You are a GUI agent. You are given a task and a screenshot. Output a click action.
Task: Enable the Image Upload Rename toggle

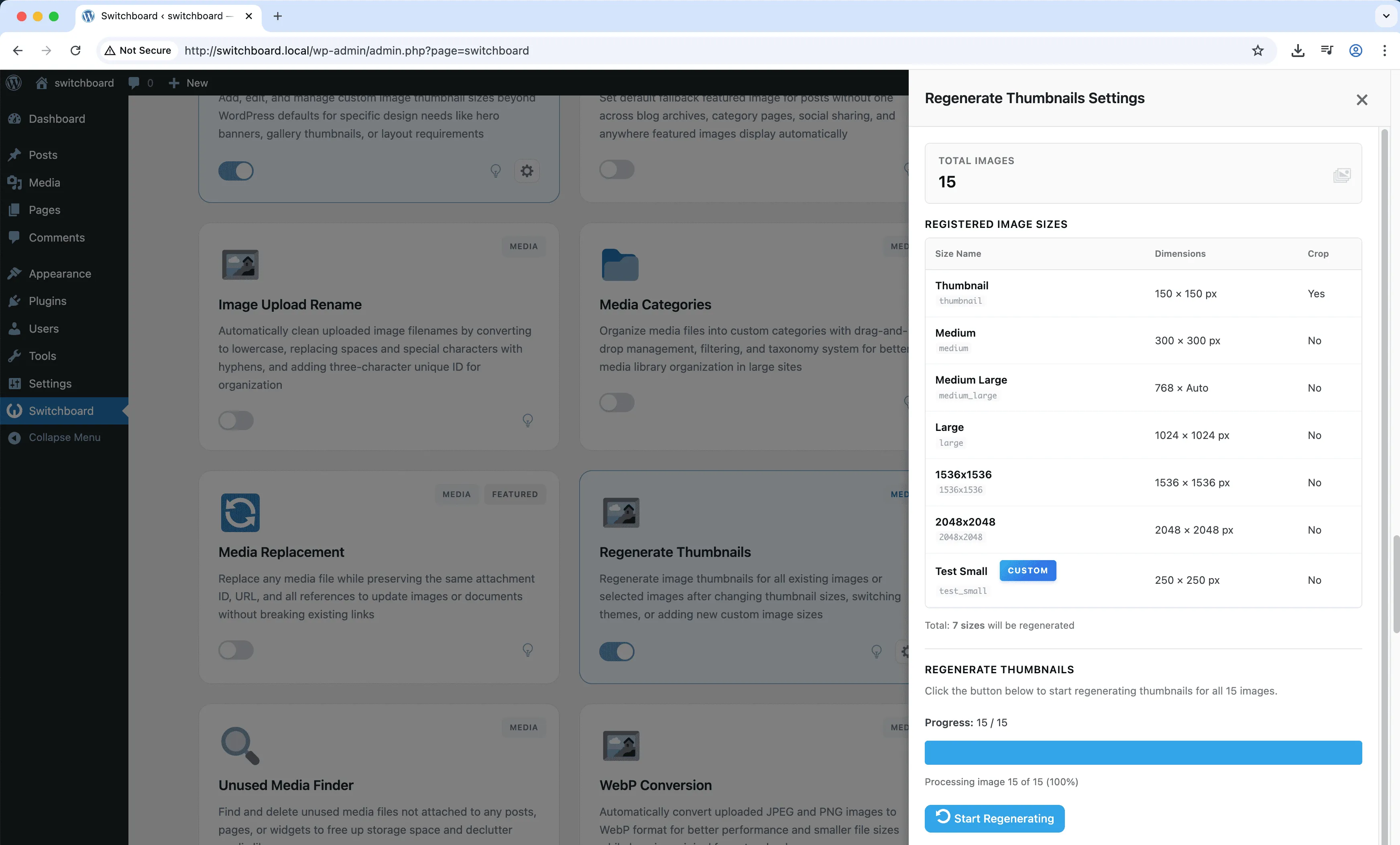(x=236, y=421)
